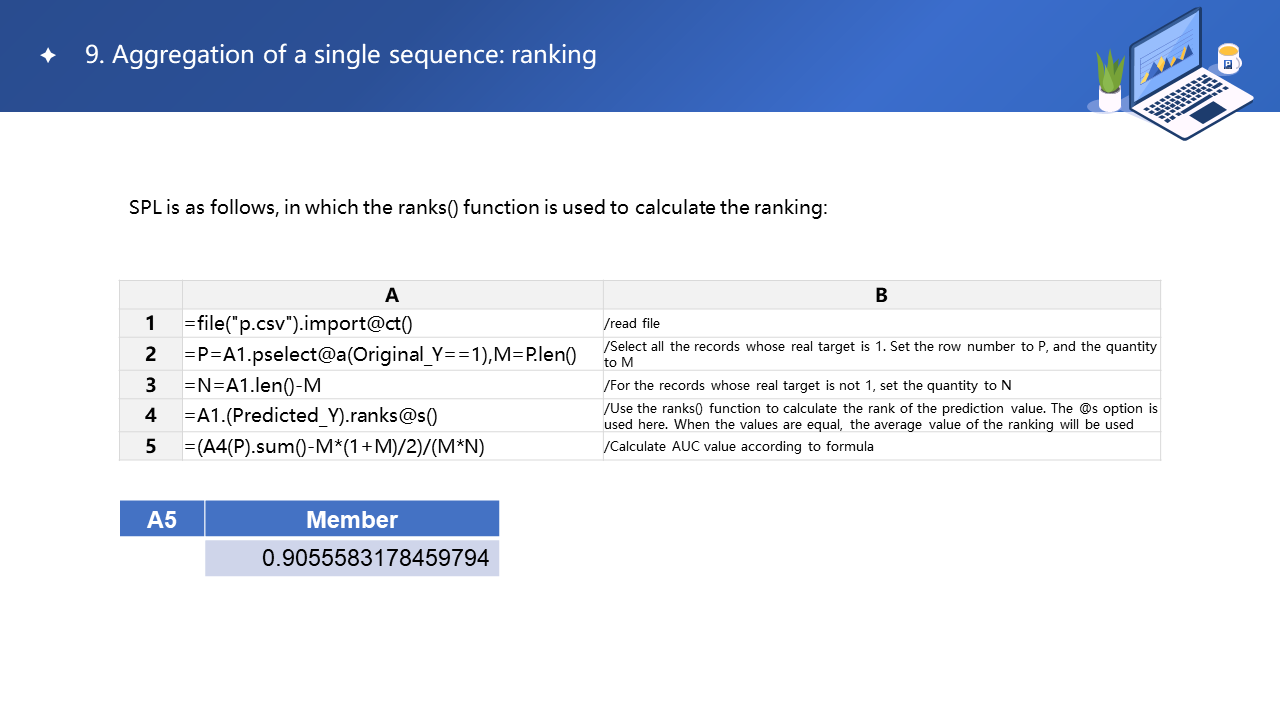
Task: Select the slide title about ranking aggregation
Action: click(x=340, y=55)
